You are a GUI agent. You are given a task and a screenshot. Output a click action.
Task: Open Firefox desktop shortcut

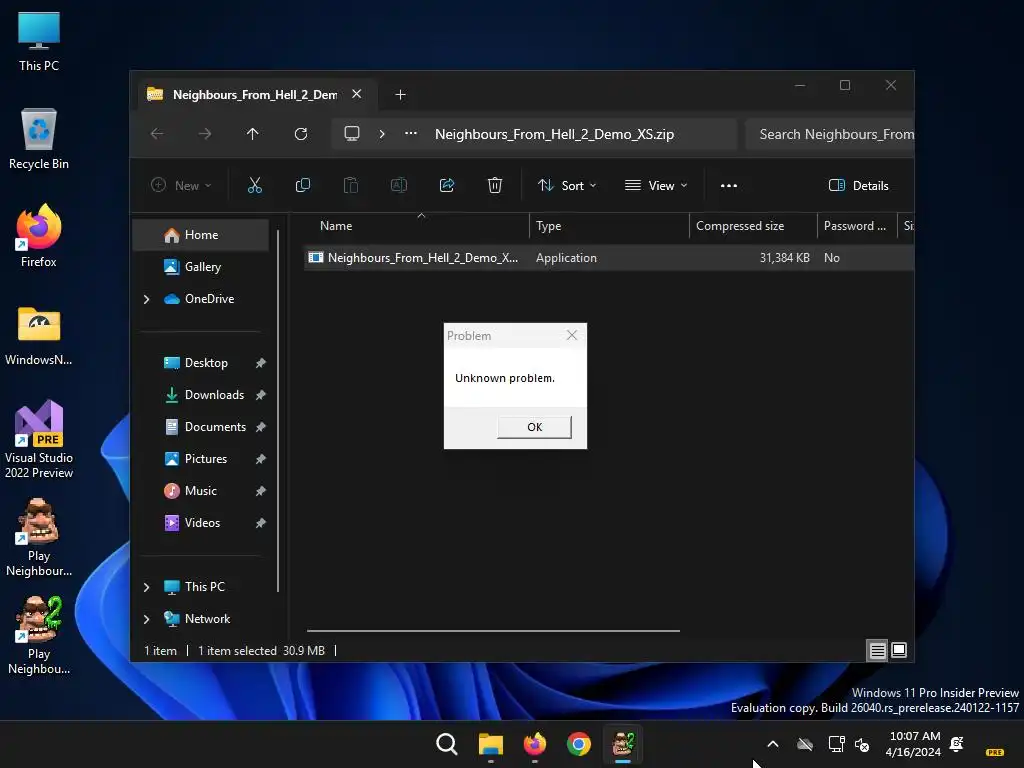[39, 236]
